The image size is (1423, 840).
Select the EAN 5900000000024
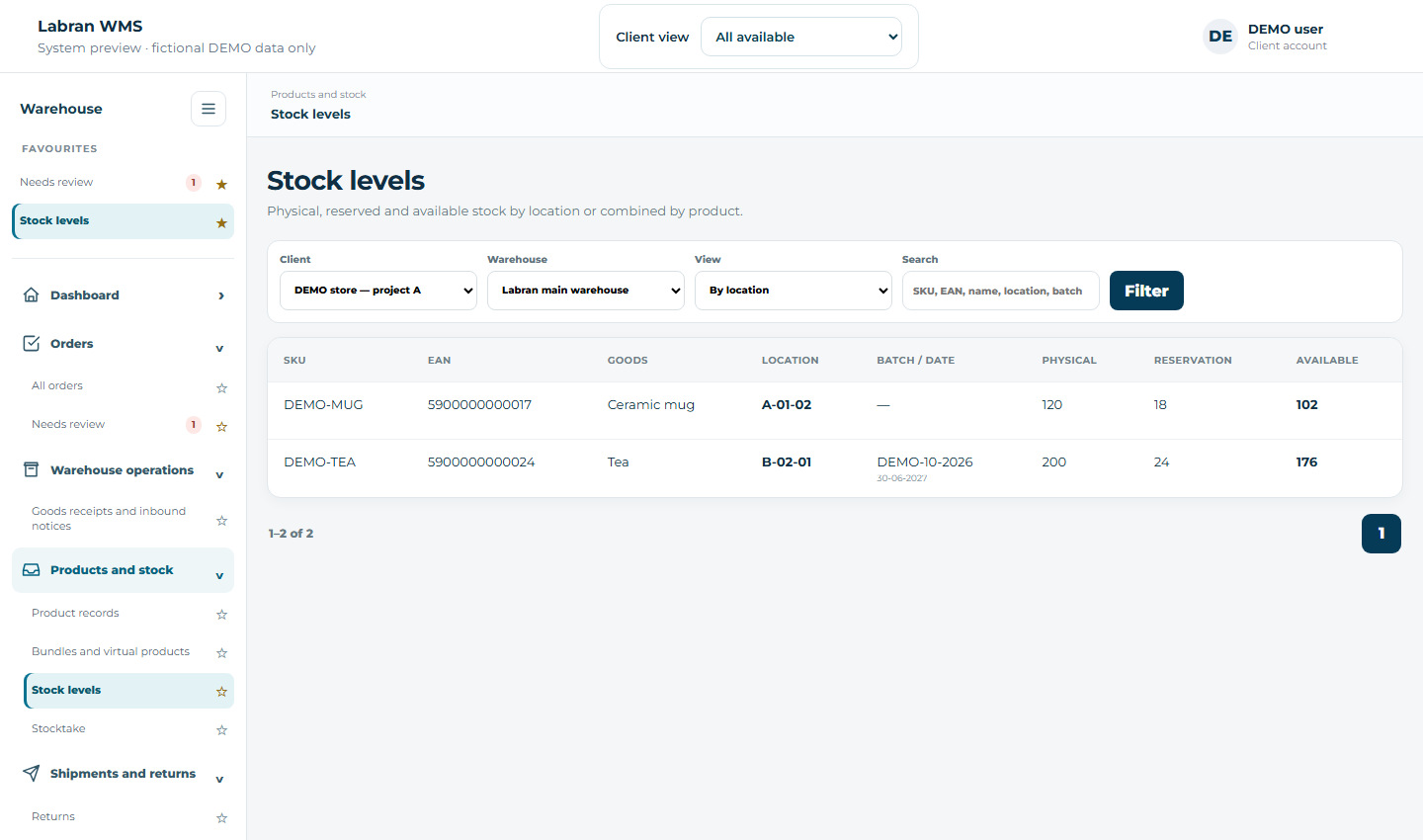click(481, 462)
